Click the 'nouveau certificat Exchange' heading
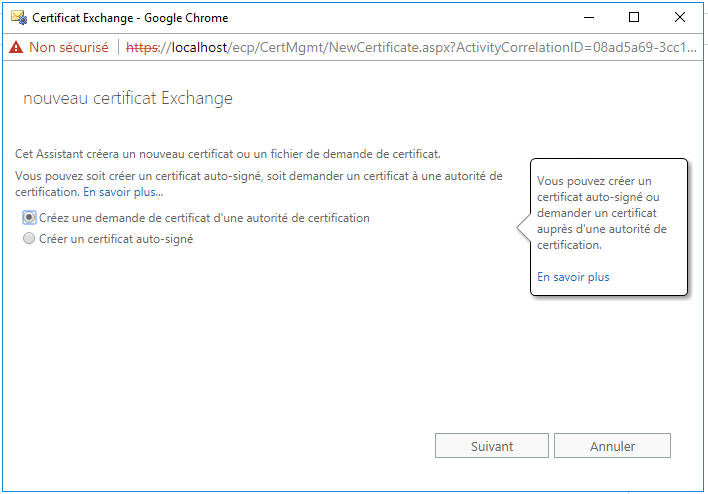 click(x=128, y=98)
